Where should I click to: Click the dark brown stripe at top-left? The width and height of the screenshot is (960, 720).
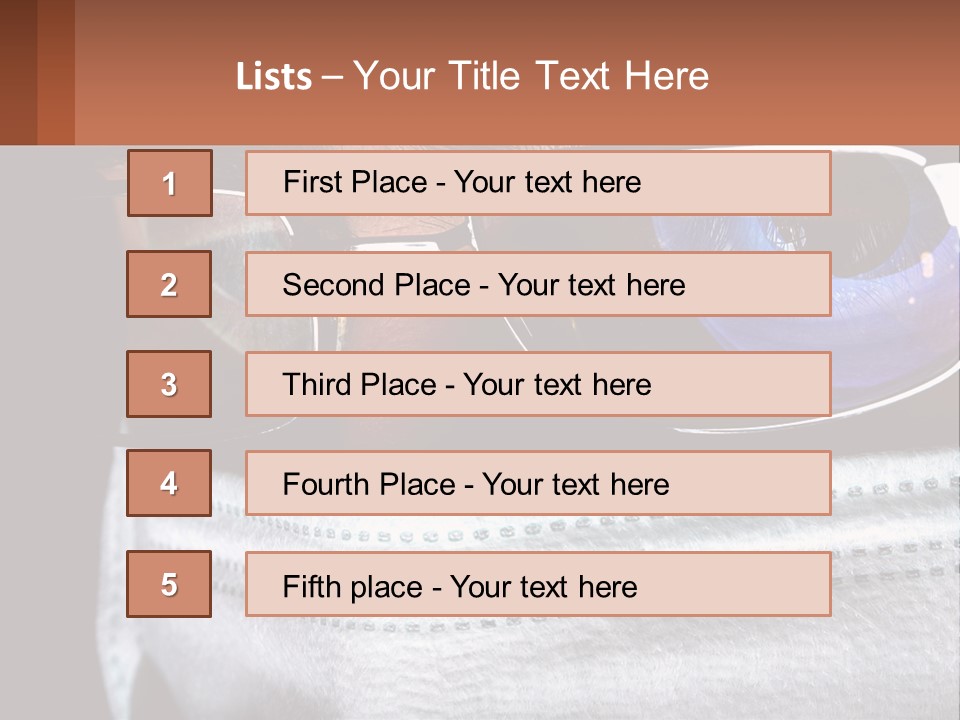pyautogui.click(x=18, y=72)
